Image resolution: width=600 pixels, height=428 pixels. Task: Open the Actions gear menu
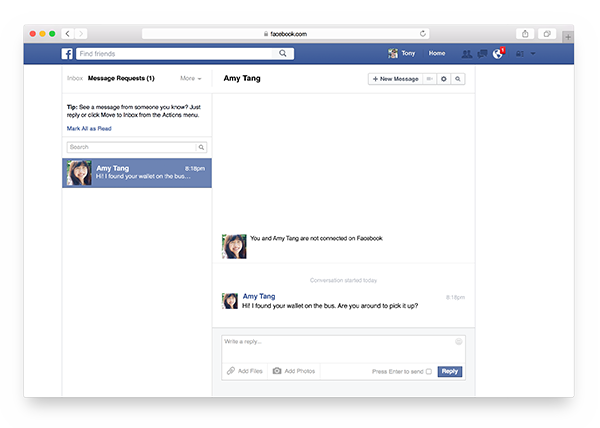coord(443,79)
